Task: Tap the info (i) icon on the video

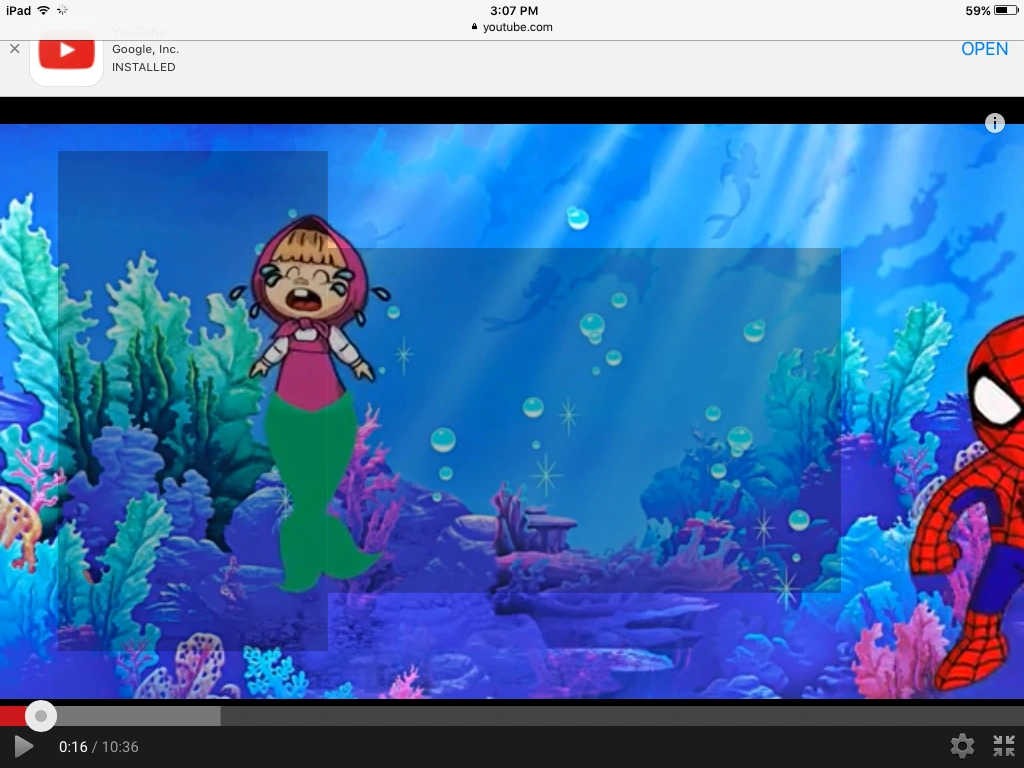Action: [x=995, y=123]
